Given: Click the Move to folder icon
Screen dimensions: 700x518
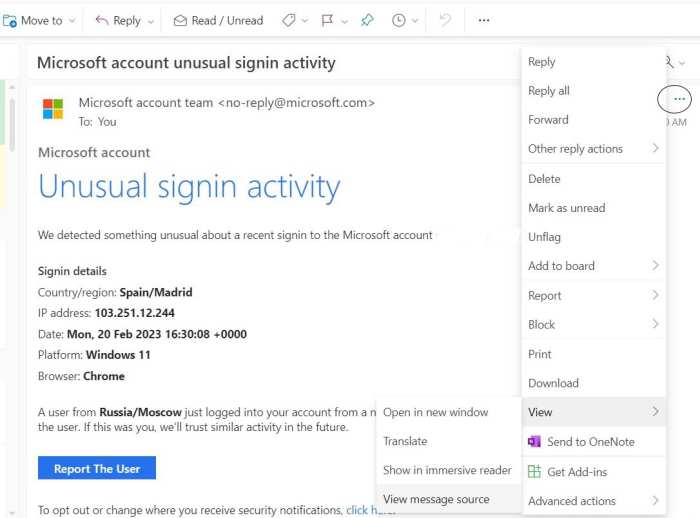Looking at the screenshot, I should click(x=9, y=21).
